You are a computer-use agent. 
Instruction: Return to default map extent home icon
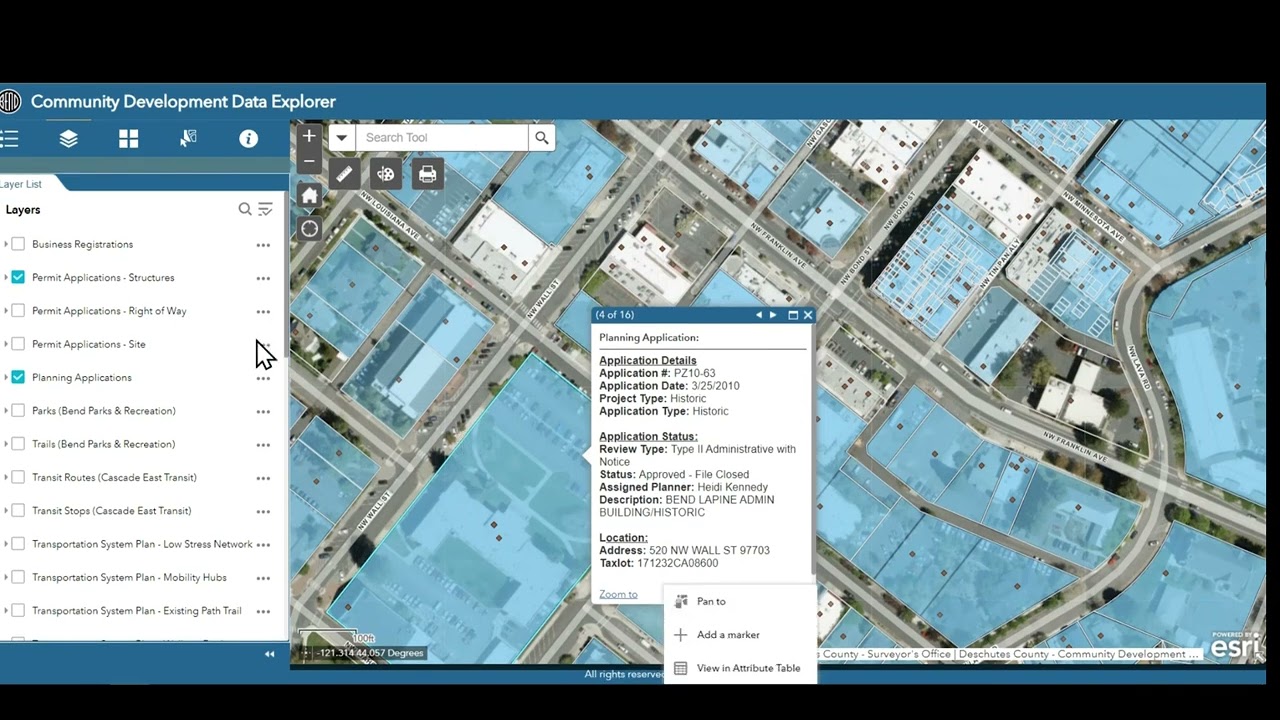[x=309, y=196]
